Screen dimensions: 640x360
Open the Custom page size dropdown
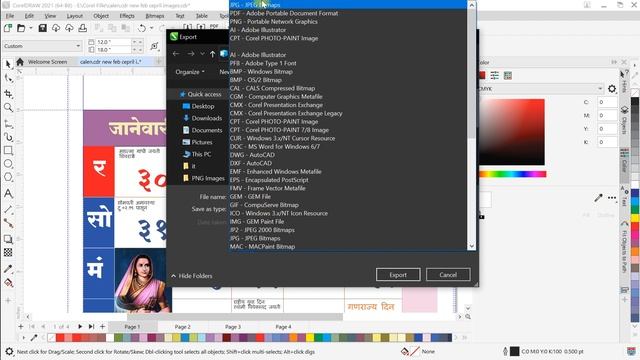tap(78, 46)
